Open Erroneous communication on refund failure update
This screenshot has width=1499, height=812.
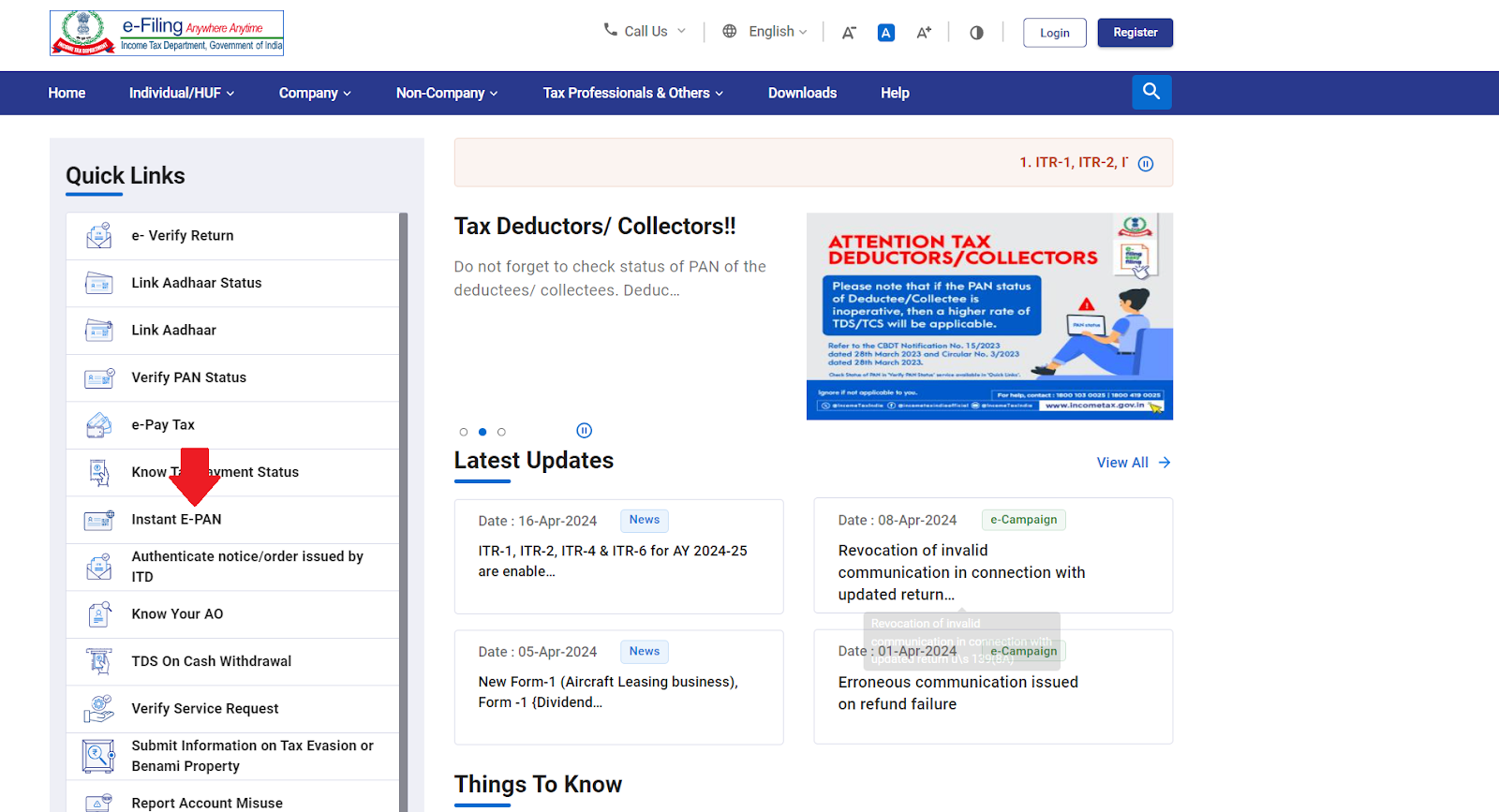click(993, 687)
